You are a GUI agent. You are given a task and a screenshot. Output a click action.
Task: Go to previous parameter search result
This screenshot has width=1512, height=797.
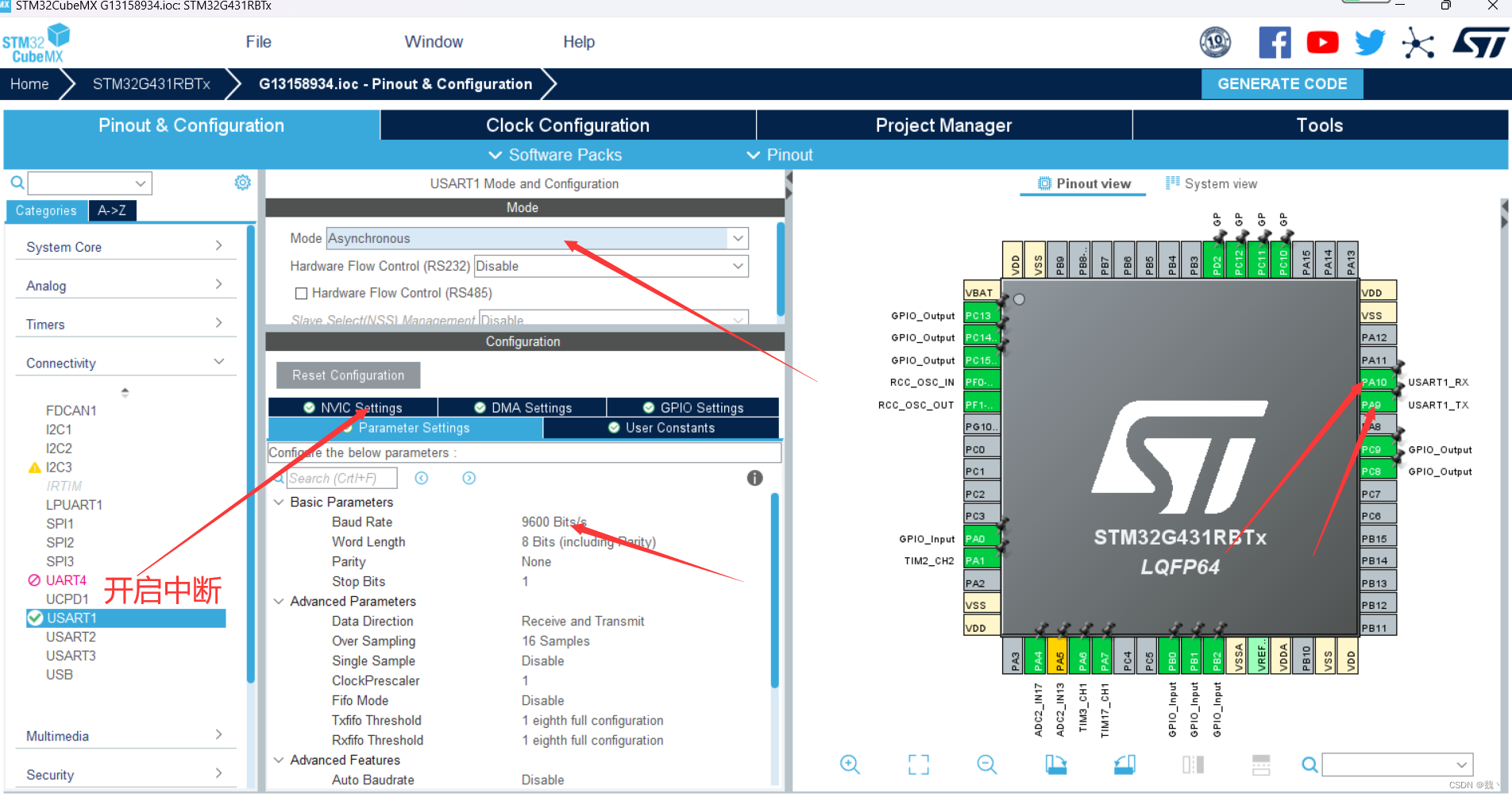click(x=422, y=478)
